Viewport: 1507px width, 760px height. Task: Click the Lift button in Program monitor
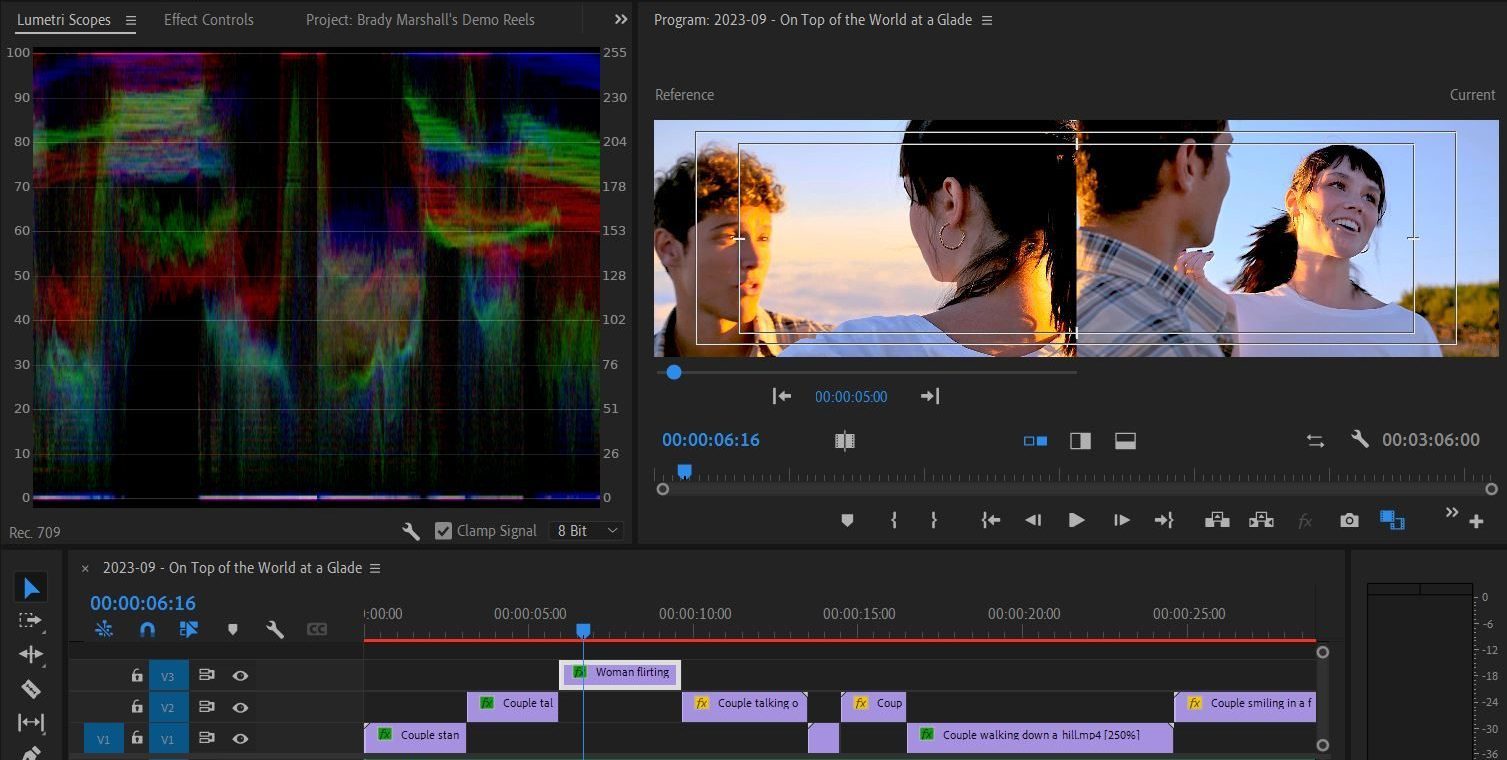click(1217, 520)
